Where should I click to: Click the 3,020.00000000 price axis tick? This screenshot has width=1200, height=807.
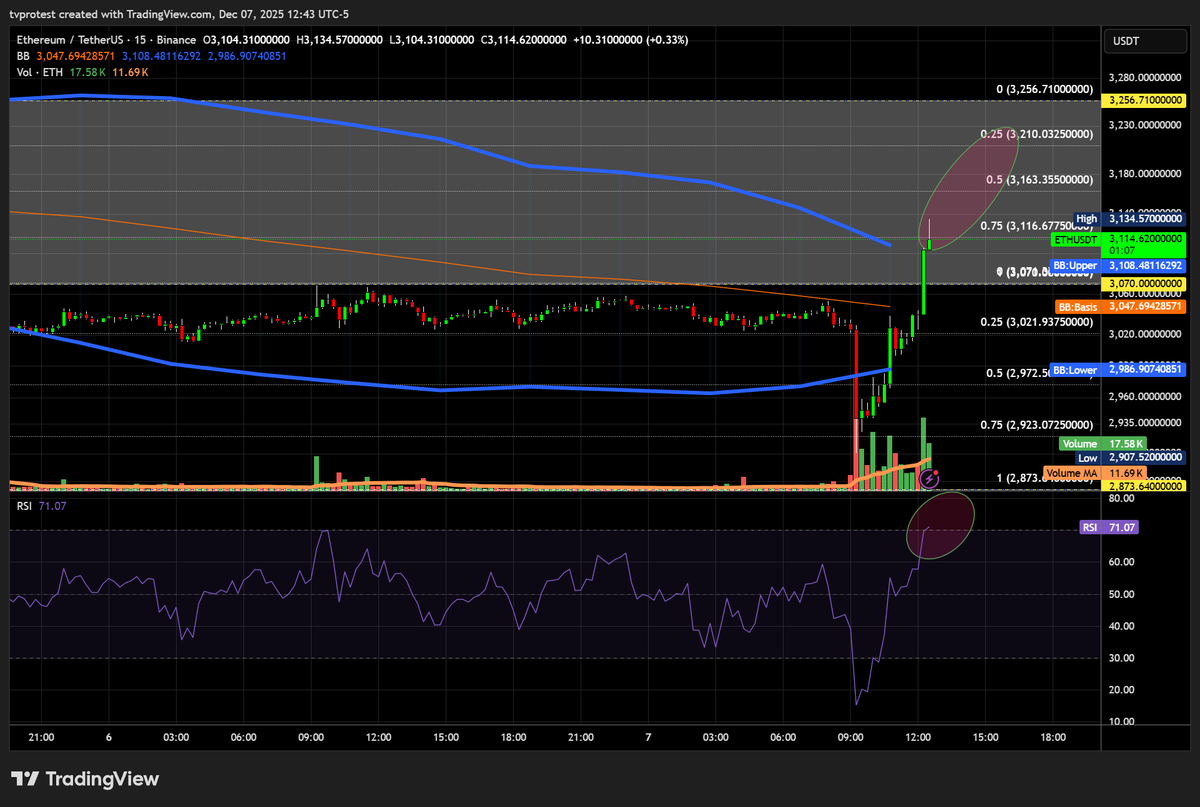1145,333
